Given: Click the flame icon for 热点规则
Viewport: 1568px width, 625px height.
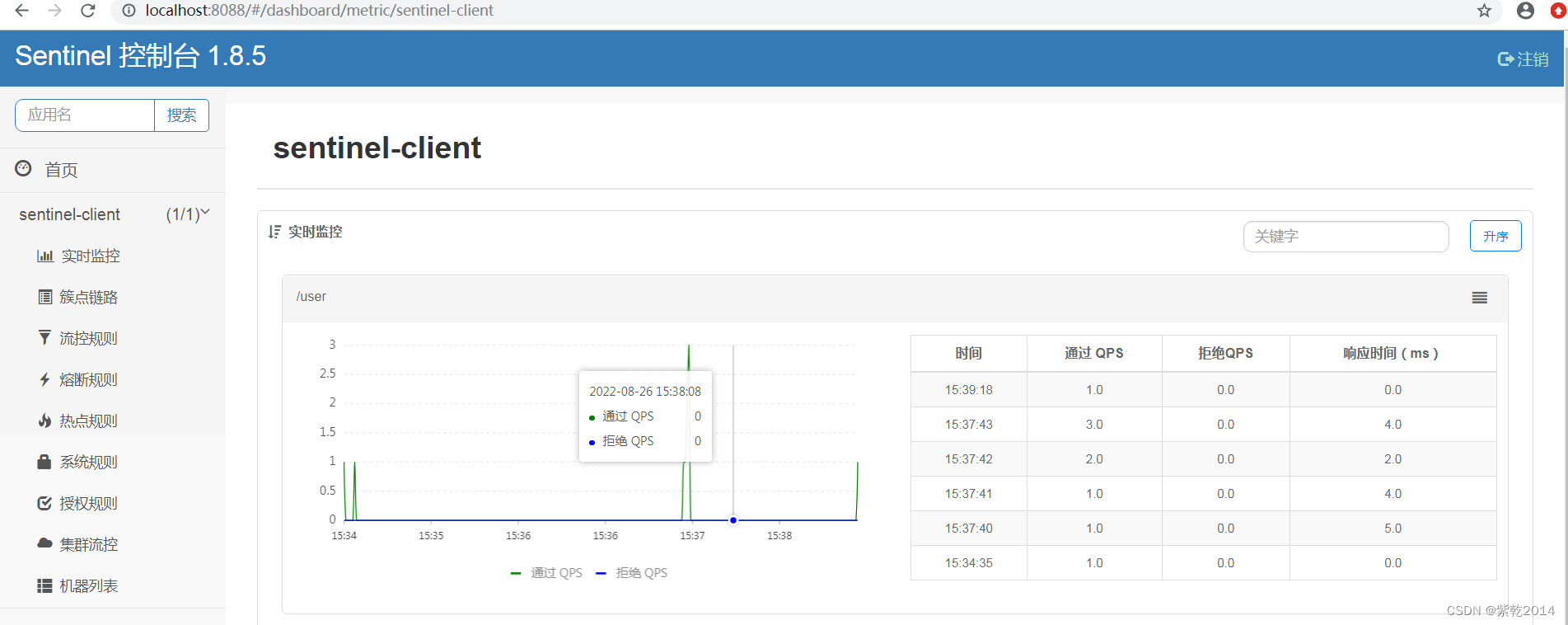Looking at the screenshot, I should (44, 421).
